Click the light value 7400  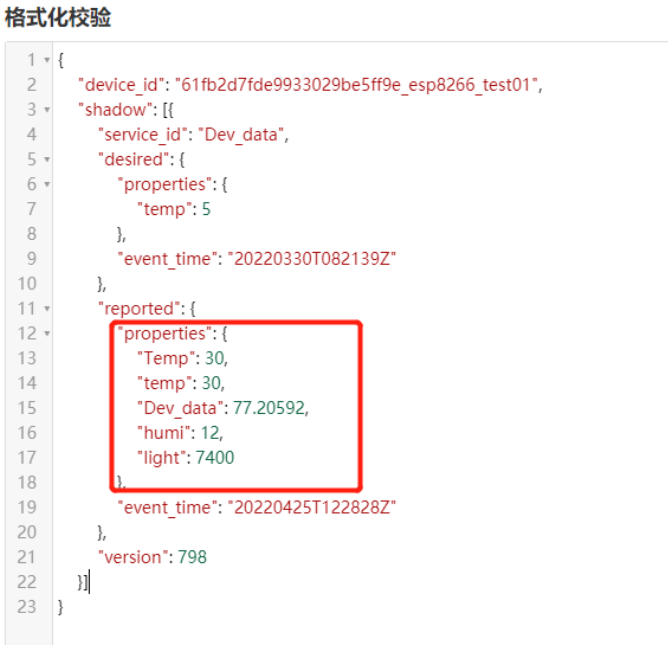tap(215, 458)
